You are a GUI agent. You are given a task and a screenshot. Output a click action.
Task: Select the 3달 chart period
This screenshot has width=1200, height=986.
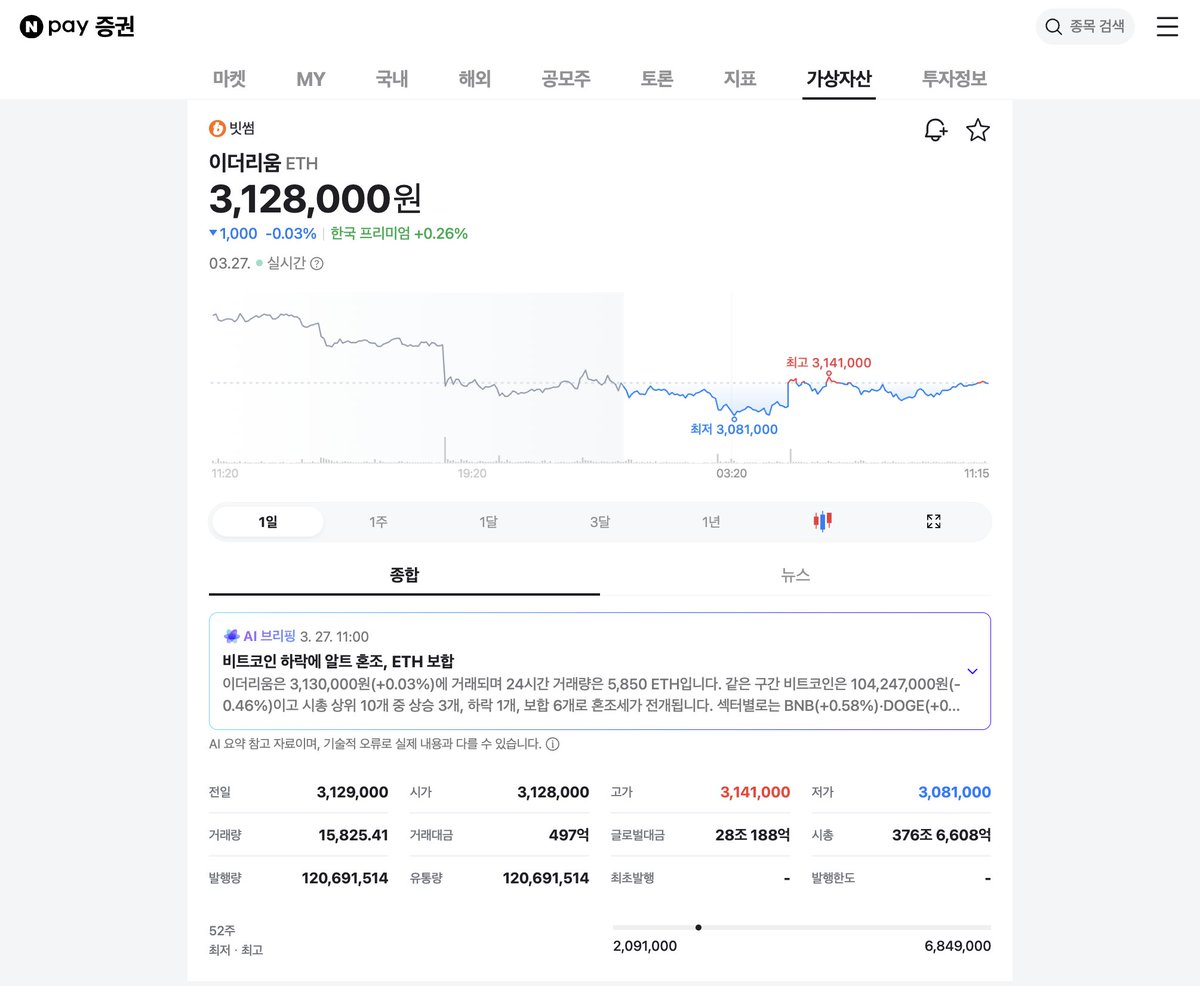[x=599, y=521]
